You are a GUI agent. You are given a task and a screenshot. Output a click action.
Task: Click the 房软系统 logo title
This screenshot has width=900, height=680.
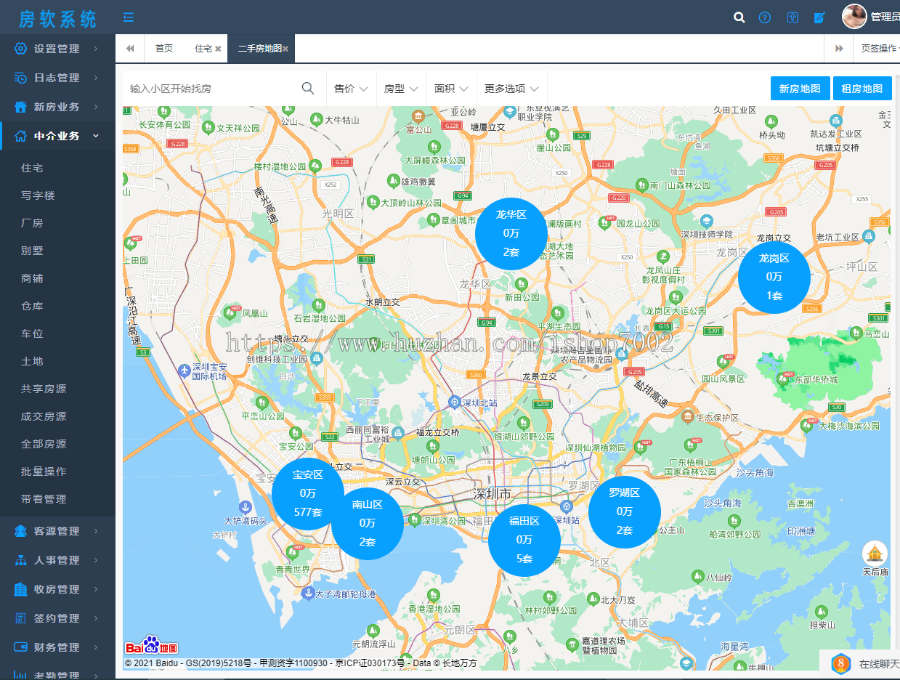[x=57, y=18]
